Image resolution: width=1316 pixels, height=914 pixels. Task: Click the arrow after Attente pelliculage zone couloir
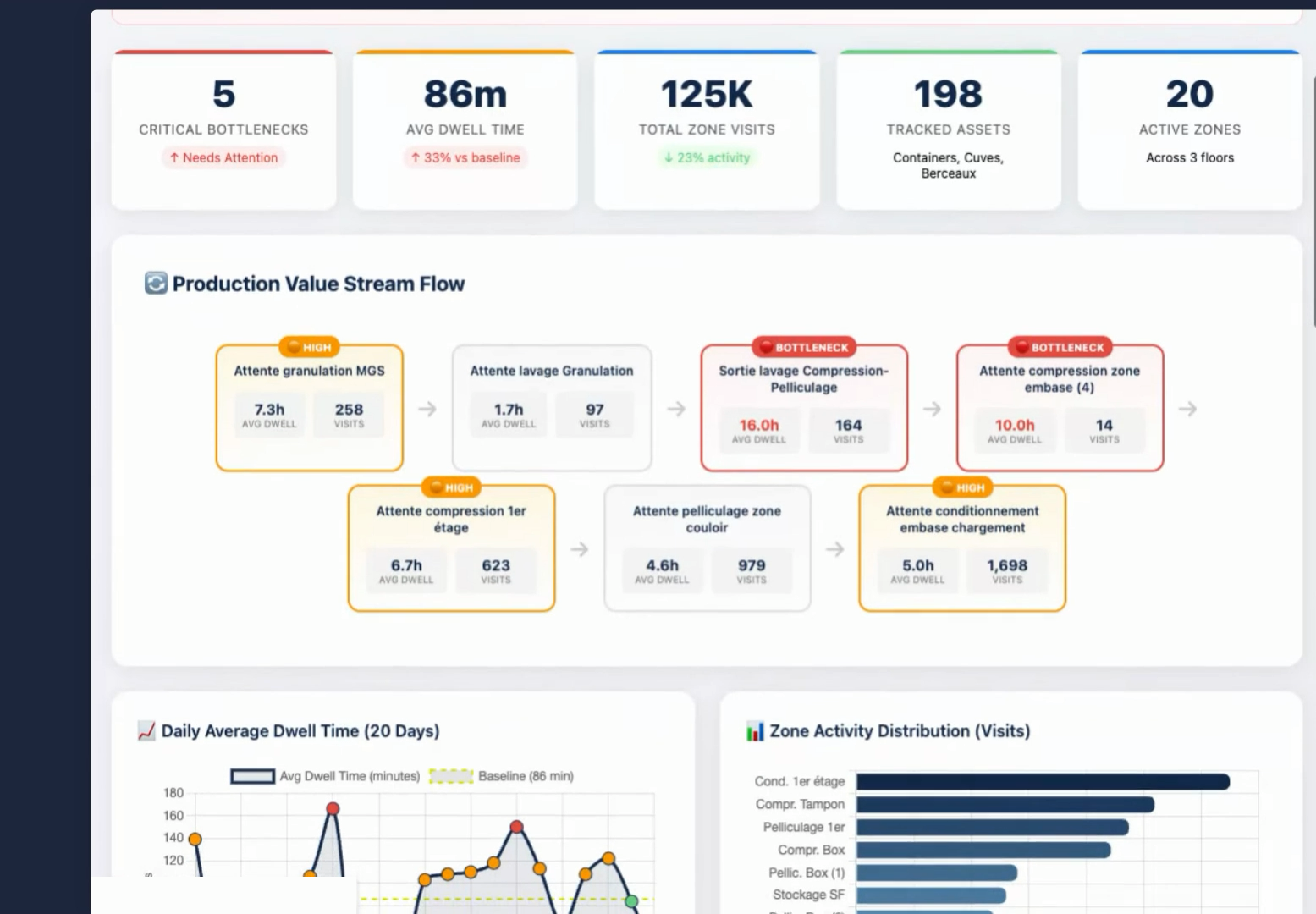pos(834,549)
